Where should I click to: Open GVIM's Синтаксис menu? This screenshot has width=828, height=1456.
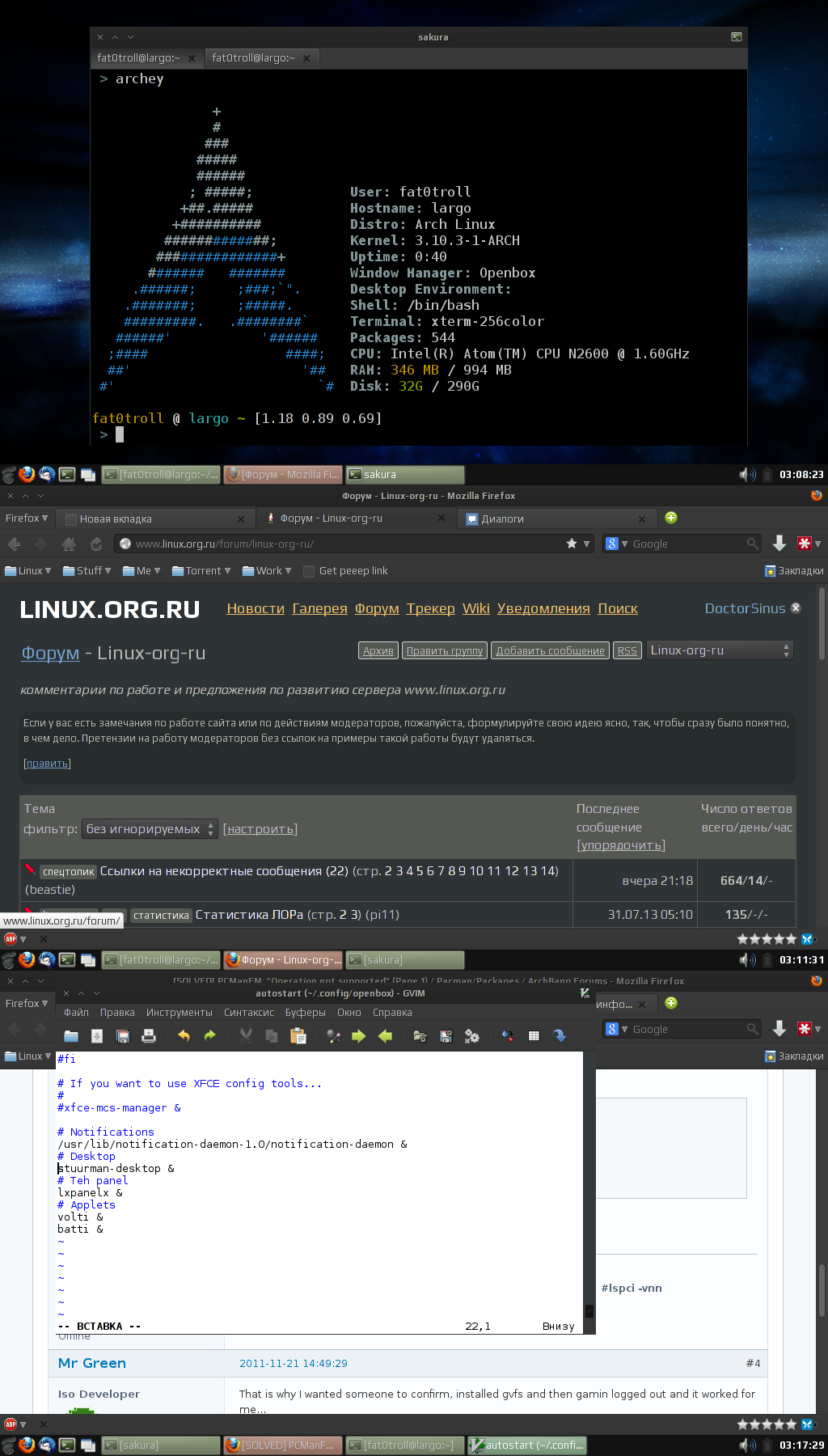click(x=249, y=1013)
